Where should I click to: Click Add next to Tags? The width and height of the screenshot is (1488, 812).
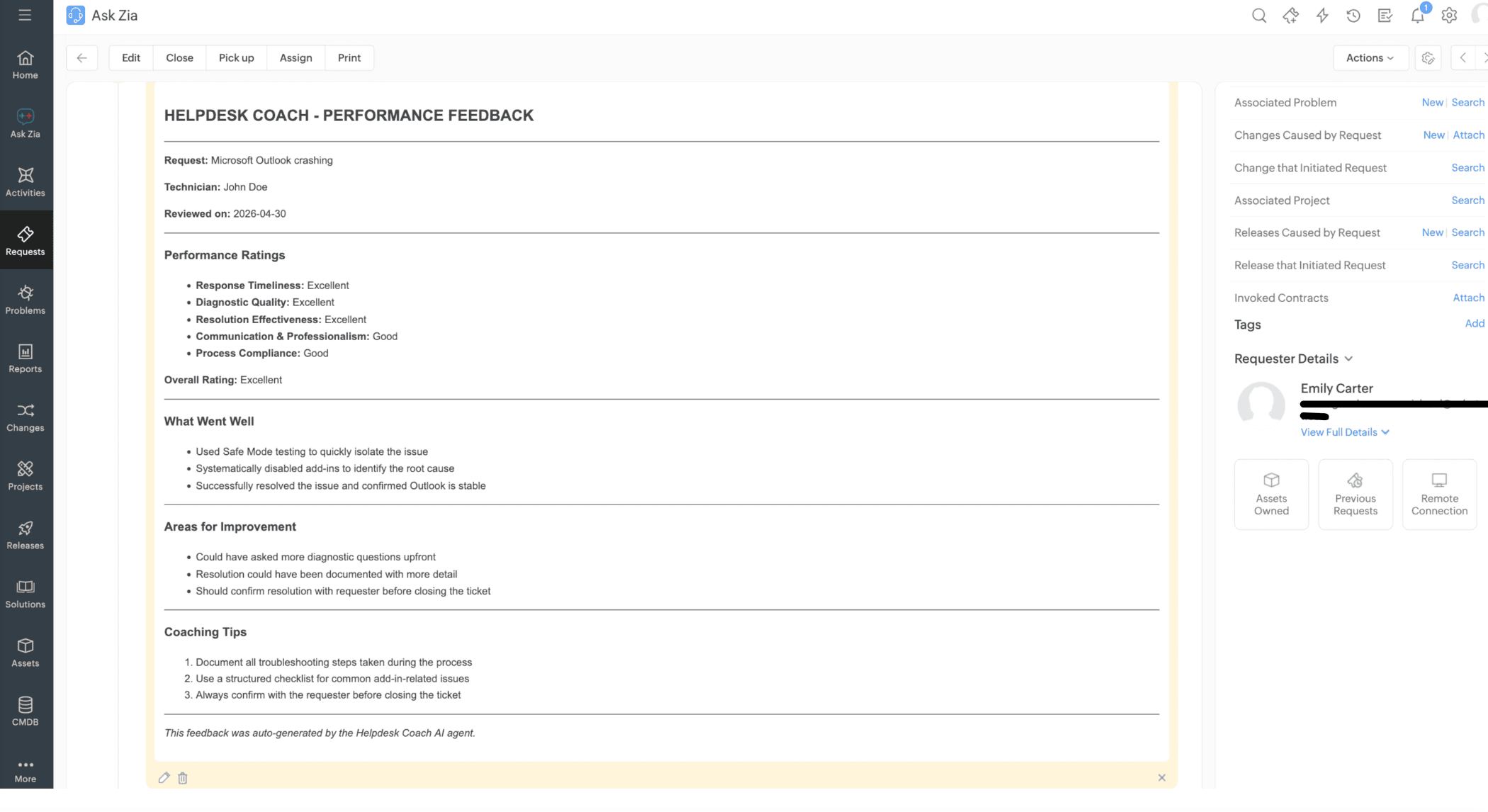click(x=1475, y=324)
